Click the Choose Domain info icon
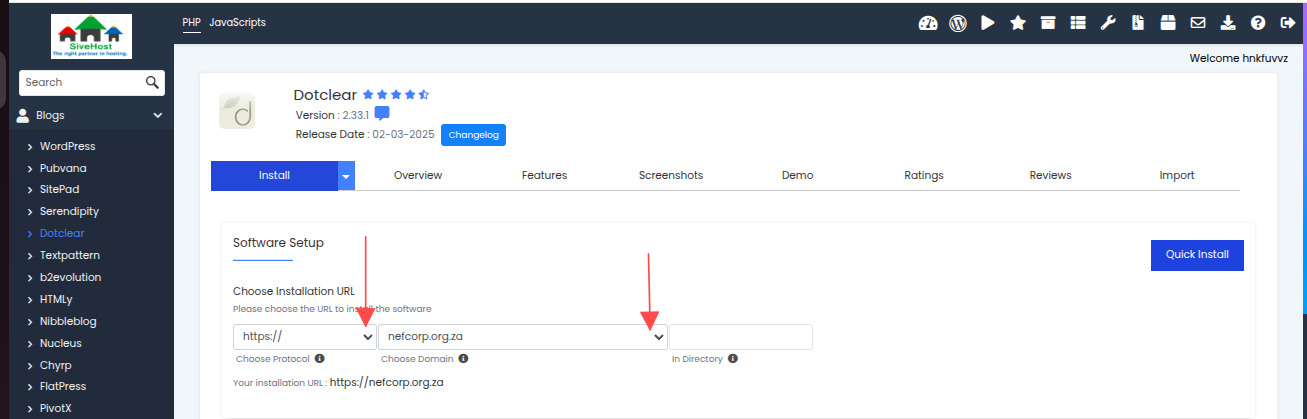This screenshot has width=1307, height=419. [463, 358]
